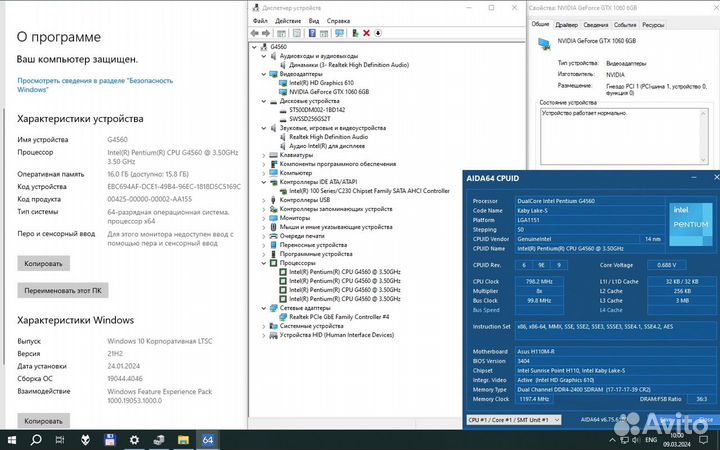Open File Explorer folder icon in taskbar
Viewport: 720px width, 450px height.
183,440
